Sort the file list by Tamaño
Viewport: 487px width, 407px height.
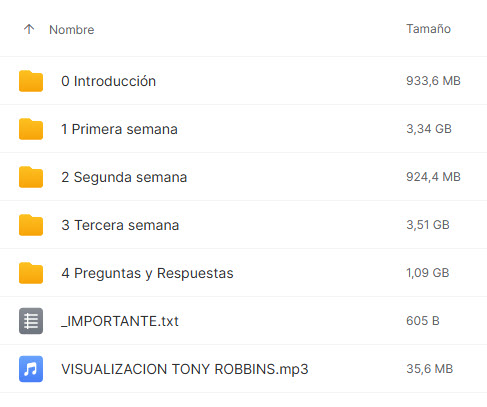click(x=428, y=29)
